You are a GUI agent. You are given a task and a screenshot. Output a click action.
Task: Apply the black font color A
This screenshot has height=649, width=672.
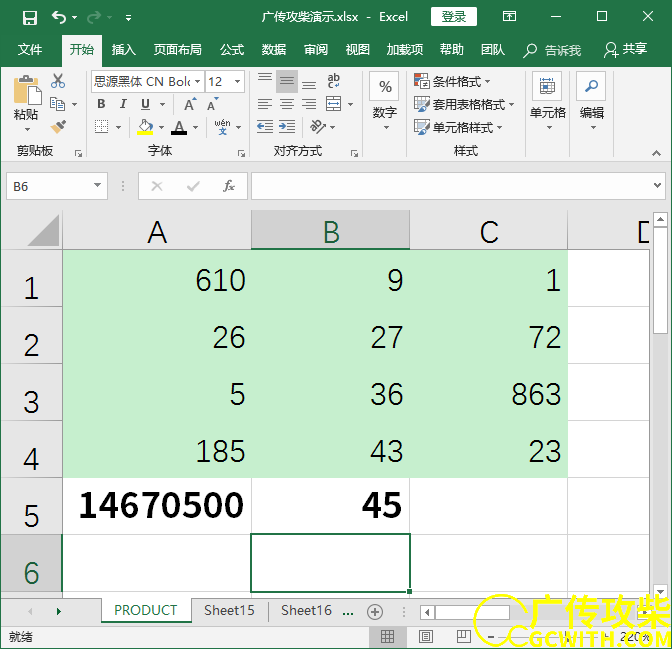coord(179,127)
